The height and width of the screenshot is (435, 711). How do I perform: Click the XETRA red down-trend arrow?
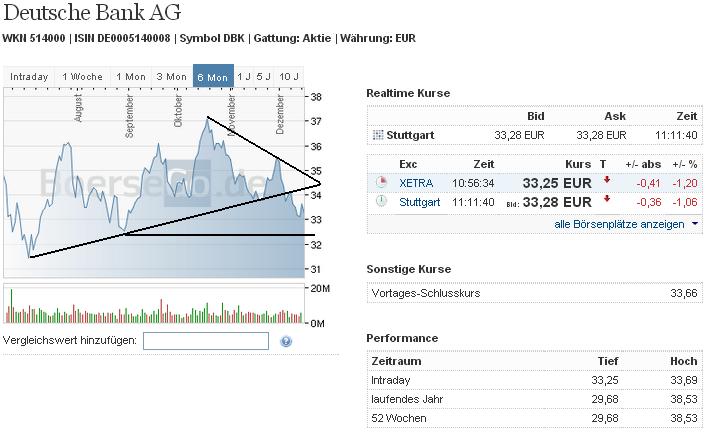coord(606,182)
